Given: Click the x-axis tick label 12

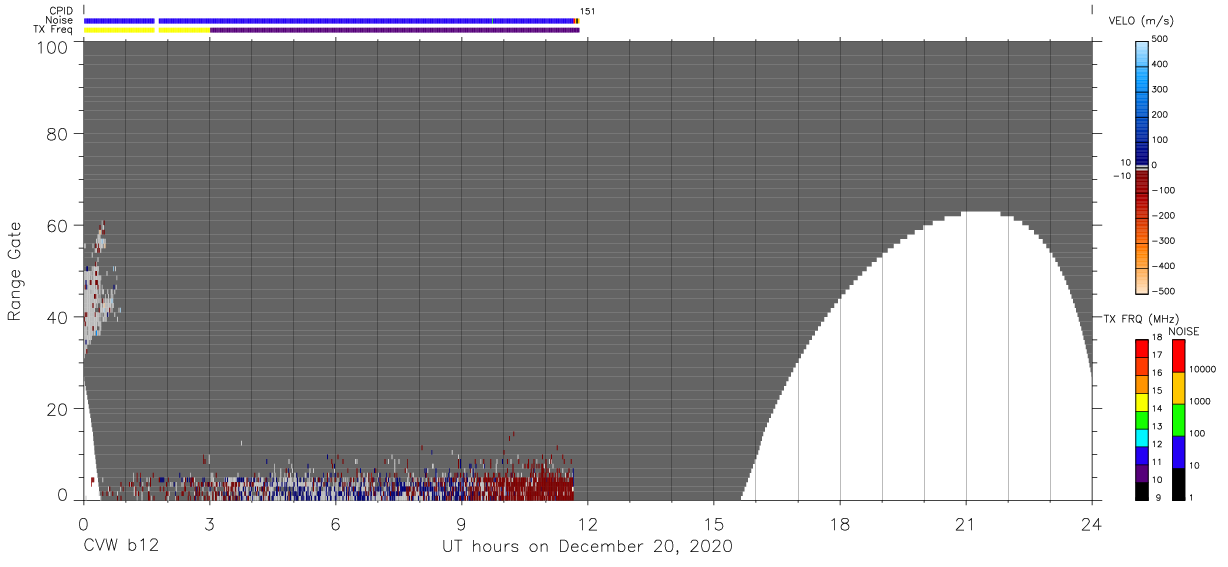Looking at the screenshot, I should pos(587,523).
